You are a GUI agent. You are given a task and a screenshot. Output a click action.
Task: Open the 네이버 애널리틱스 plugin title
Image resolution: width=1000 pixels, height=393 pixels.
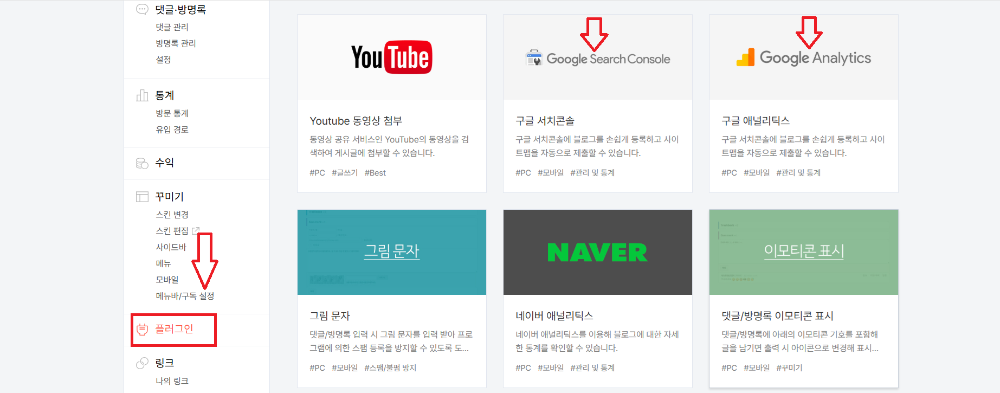pyautogui.click(x=554, y=316)
